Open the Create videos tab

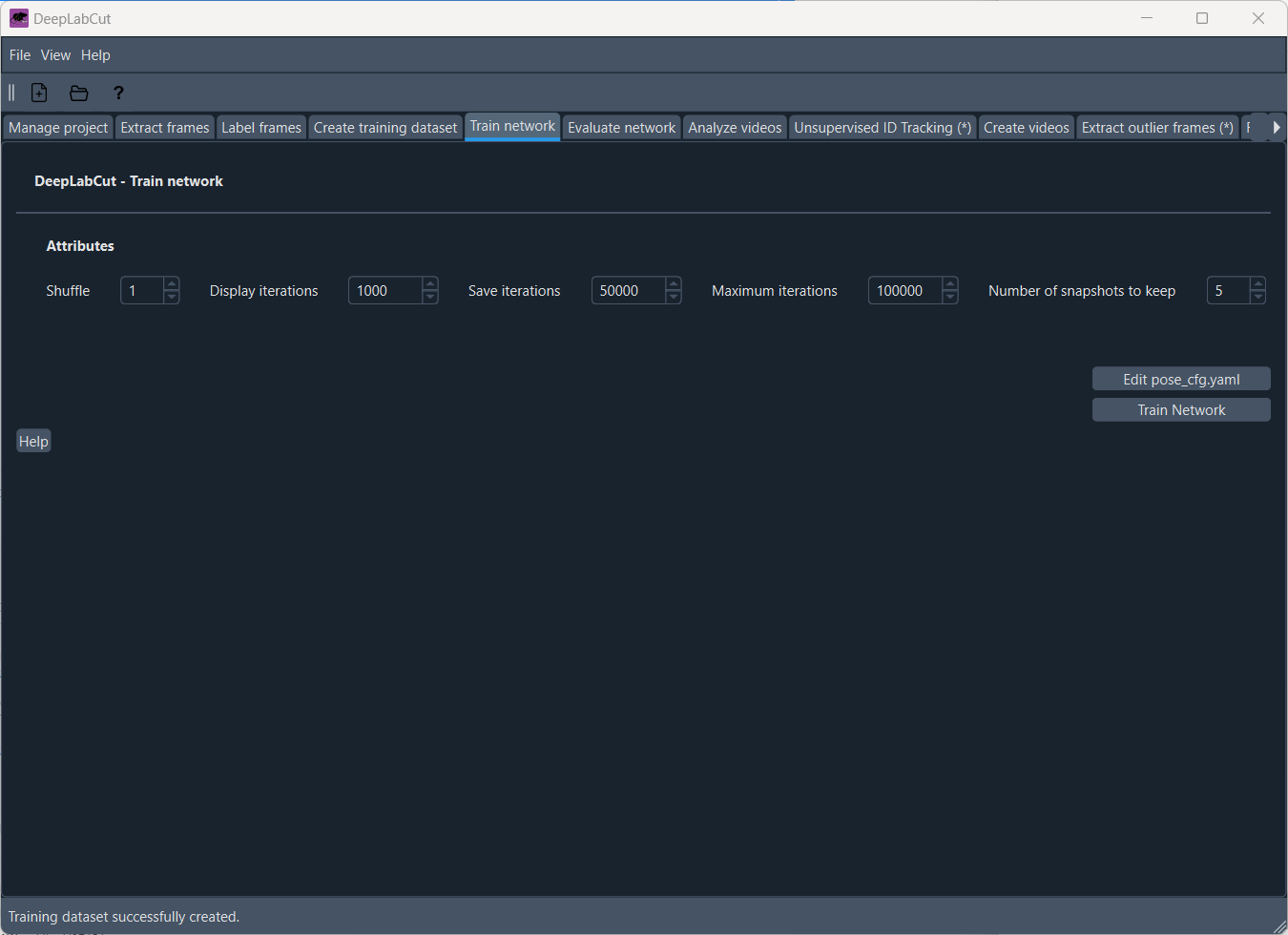click(x=1027, y=128)
